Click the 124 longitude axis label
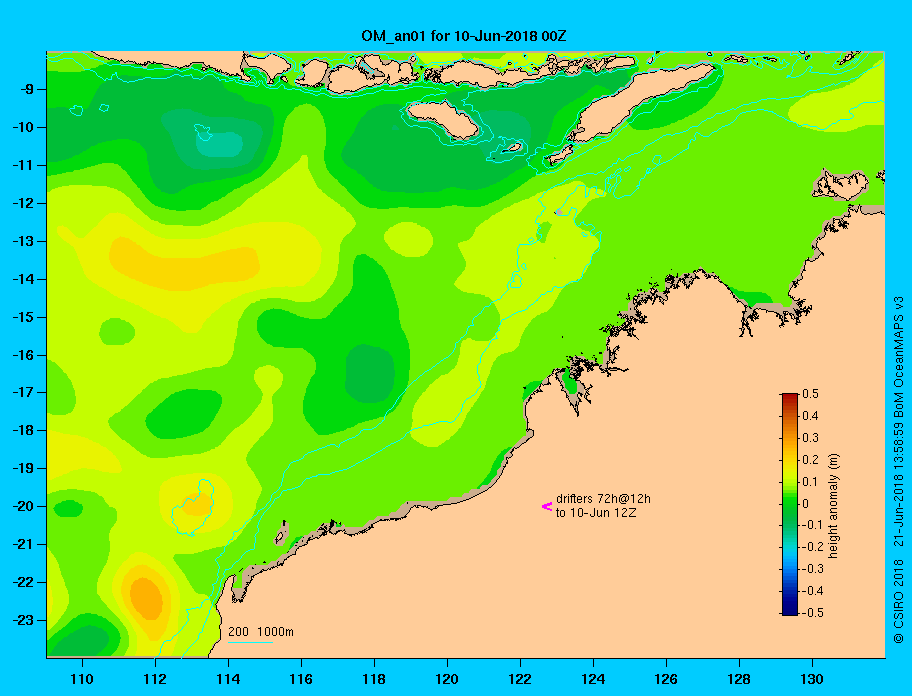This screenshot has height=696, width=912. click(593, 679)
